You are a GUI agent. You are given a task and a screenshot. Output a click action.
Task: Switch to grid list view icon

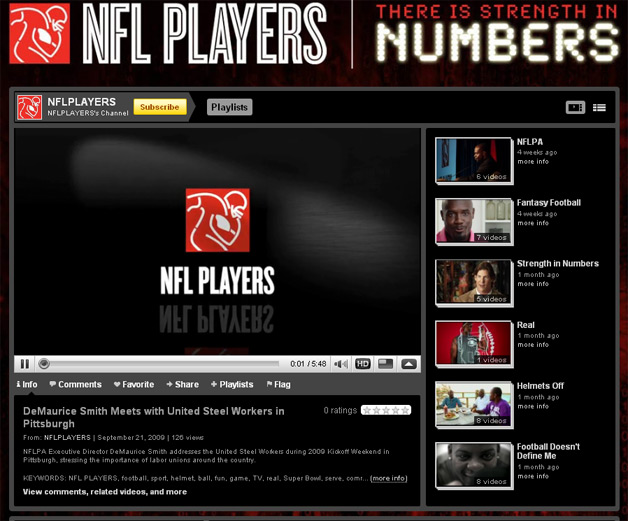599,107
